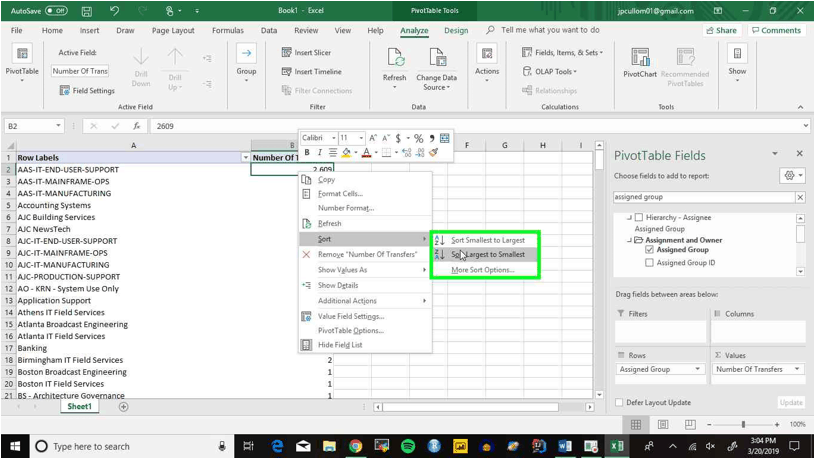This screenshot has width=816, height=459.
Task: Switch to Normal view in status bar
Action: 636,425
